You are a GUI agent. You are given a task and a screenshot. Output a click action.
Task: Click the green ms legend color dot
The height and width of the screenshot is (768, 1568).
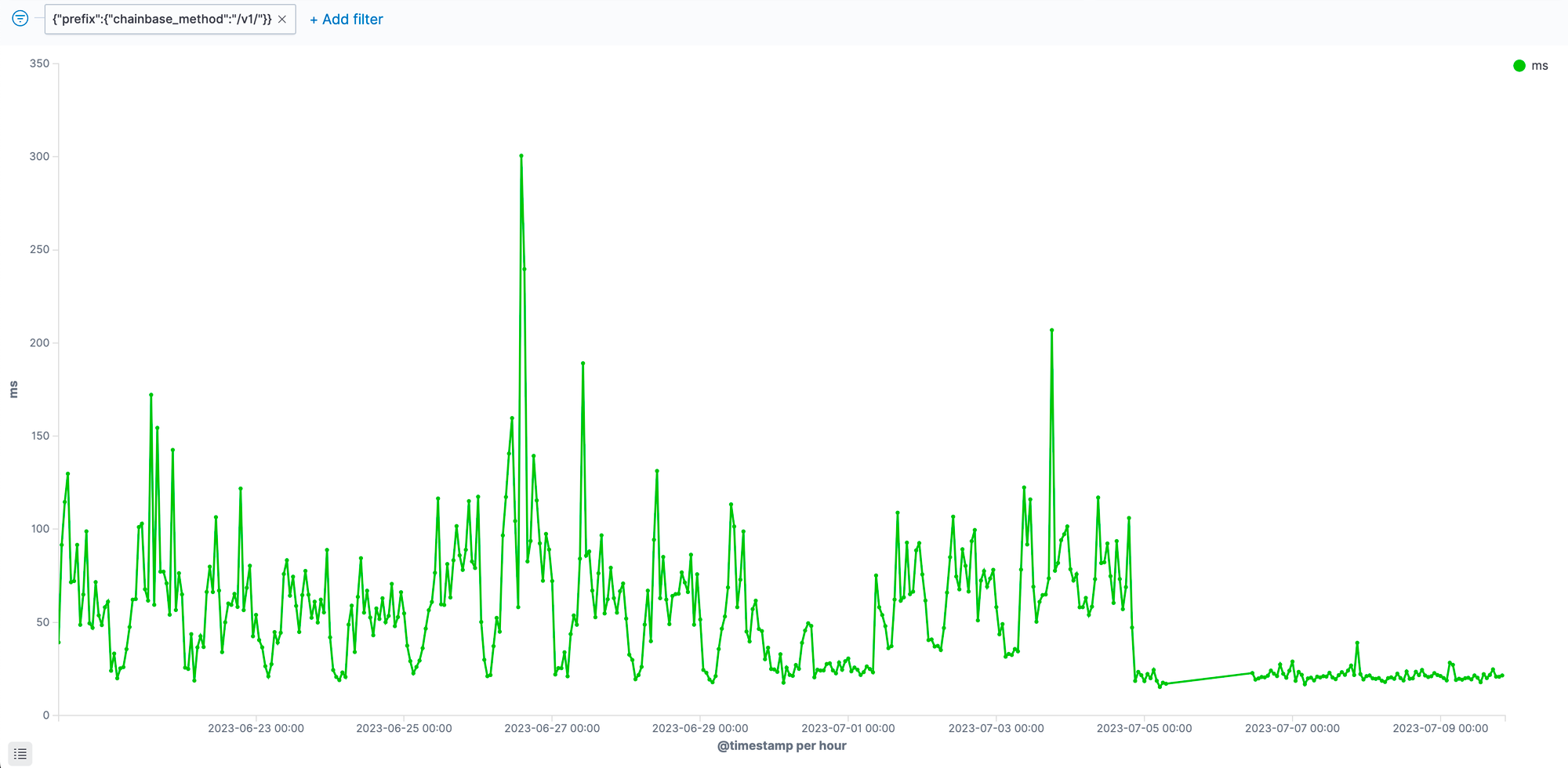click(x=1519, y=66)
